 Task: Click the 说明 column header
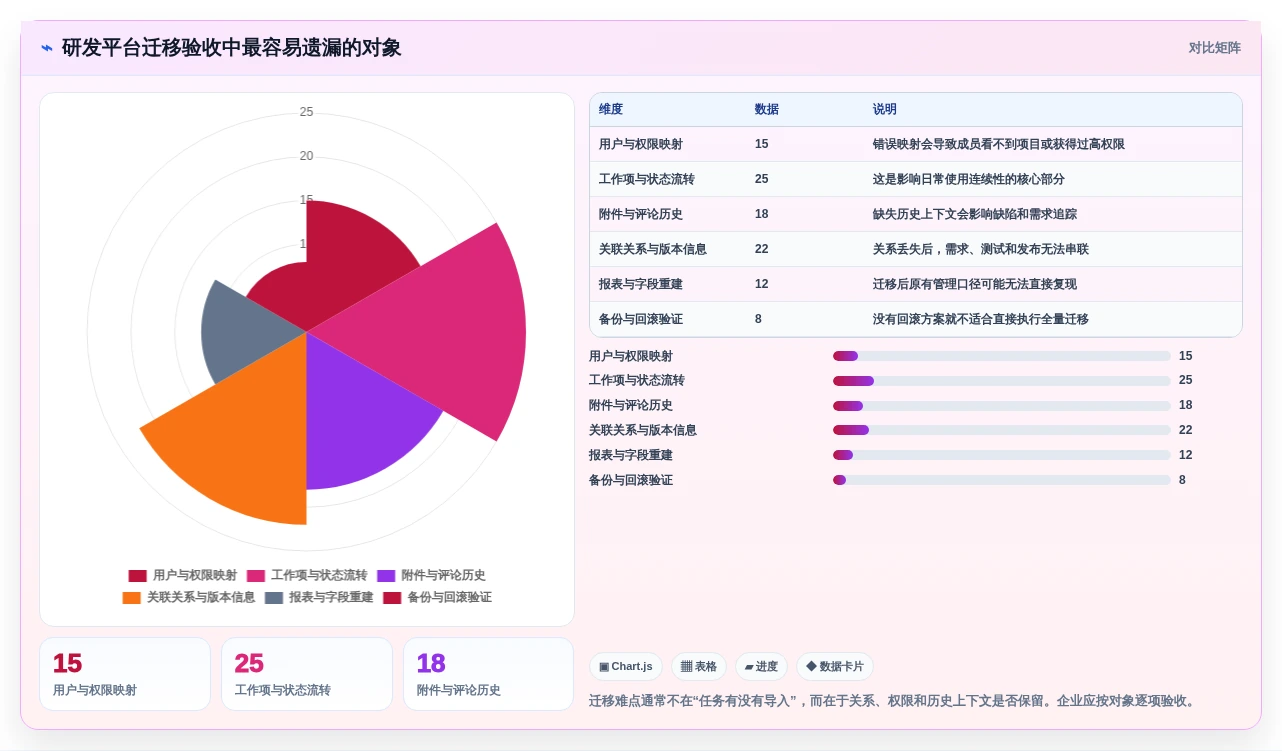(885, 110)
